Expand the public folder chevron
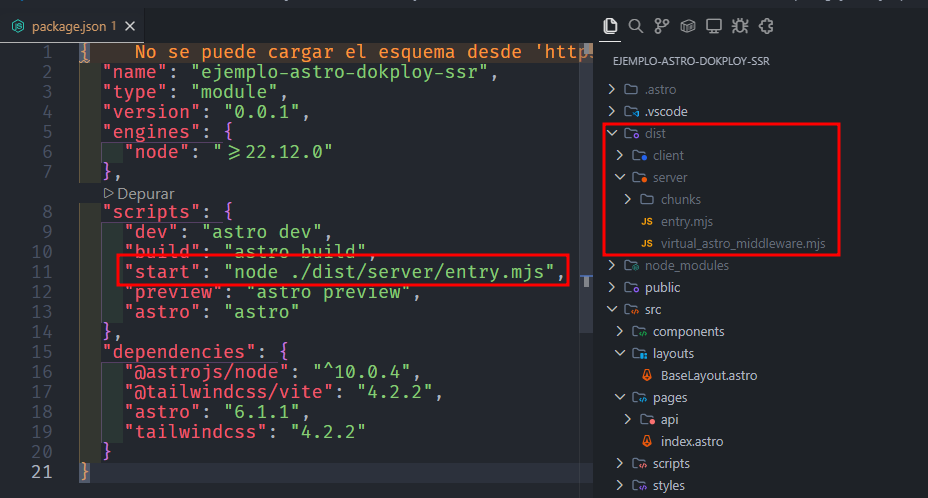The height and width of the screenshot is (498, 928). coord(612,287)
